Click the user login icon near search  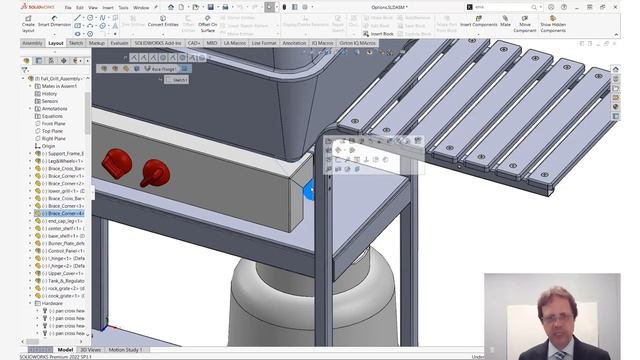tap(551, 7)
